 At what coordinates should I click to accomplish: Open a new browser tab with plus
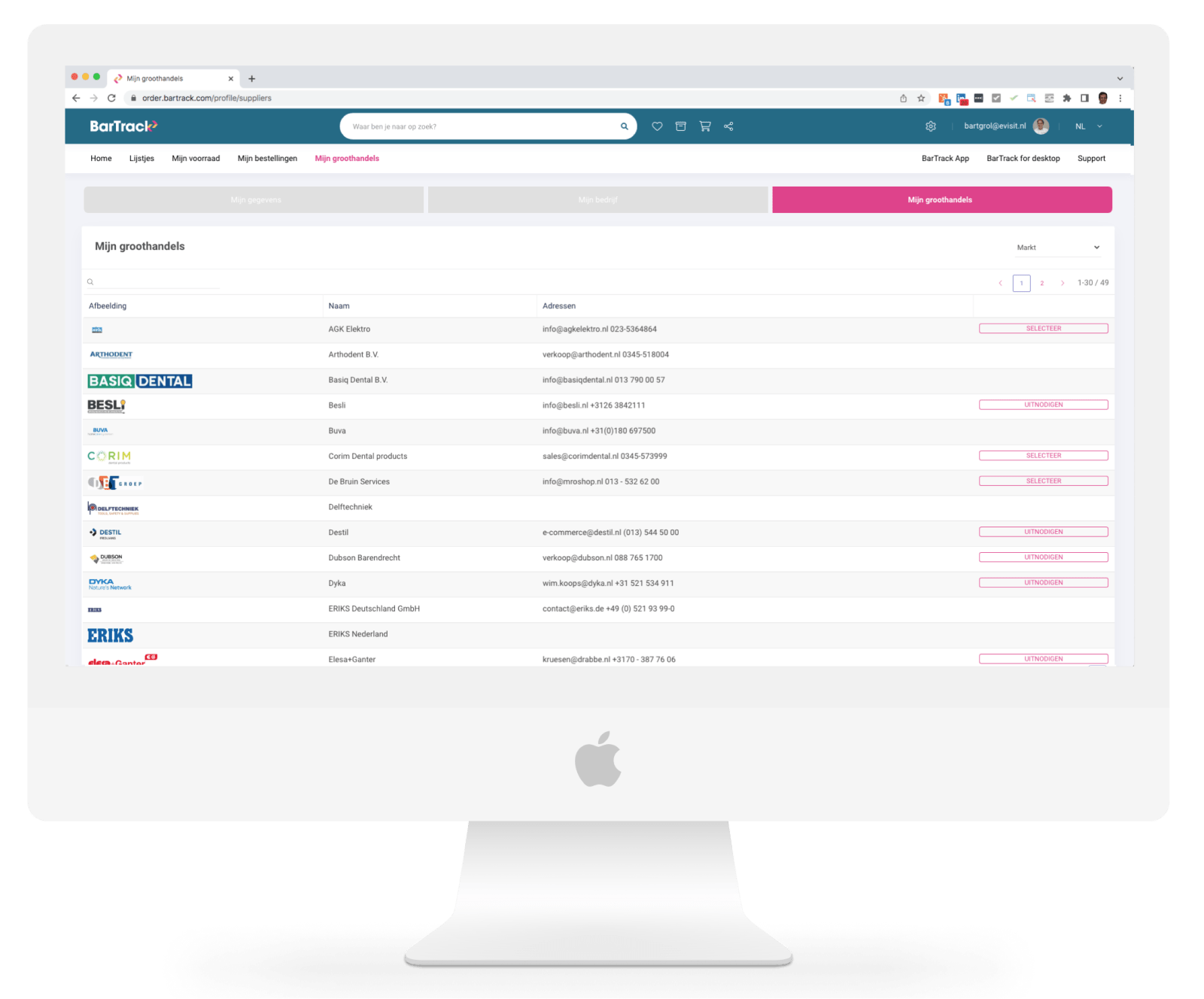(252, 78)
